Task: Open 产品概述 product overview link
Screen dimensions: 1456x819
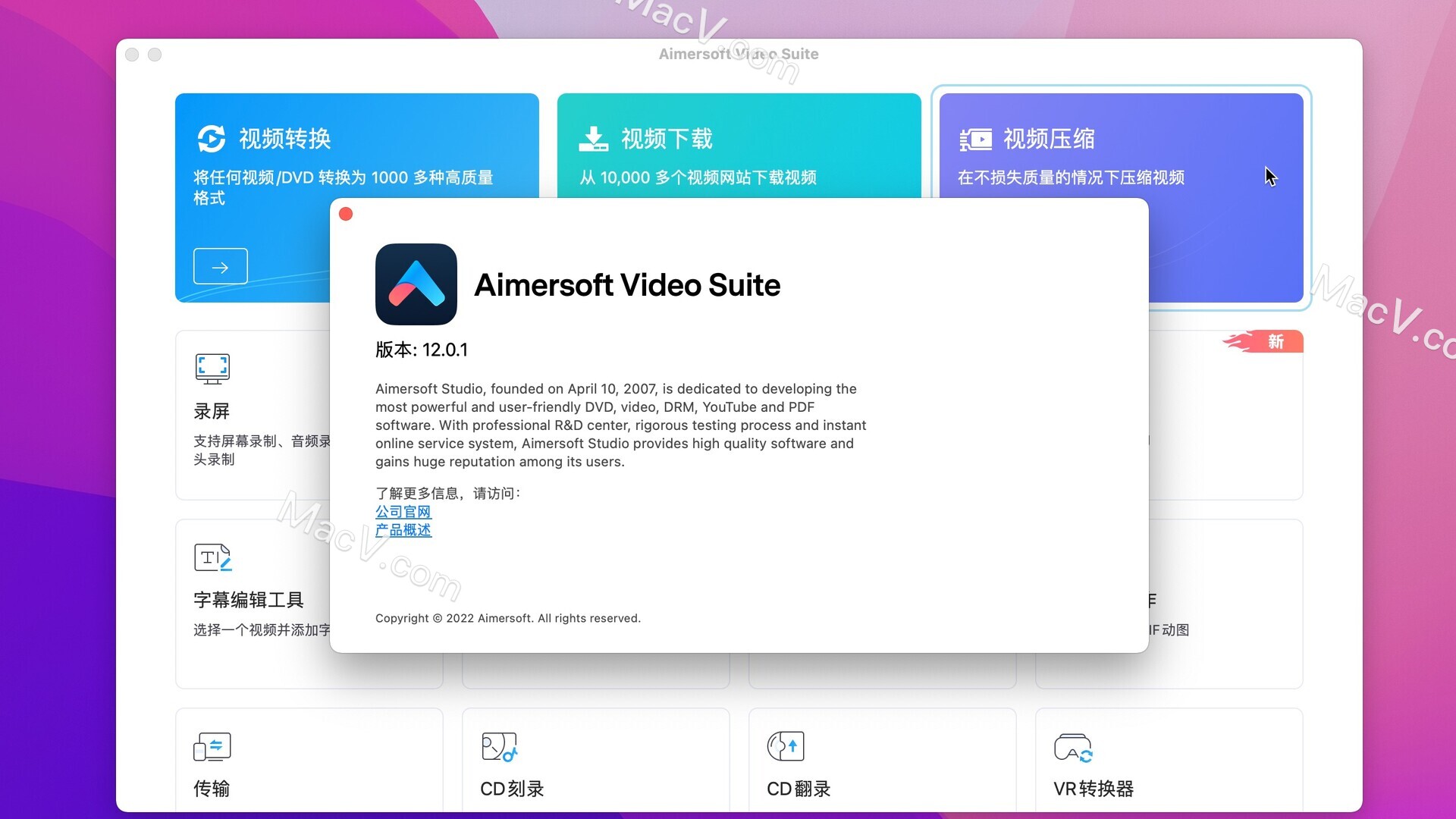Action: (401, 531)
